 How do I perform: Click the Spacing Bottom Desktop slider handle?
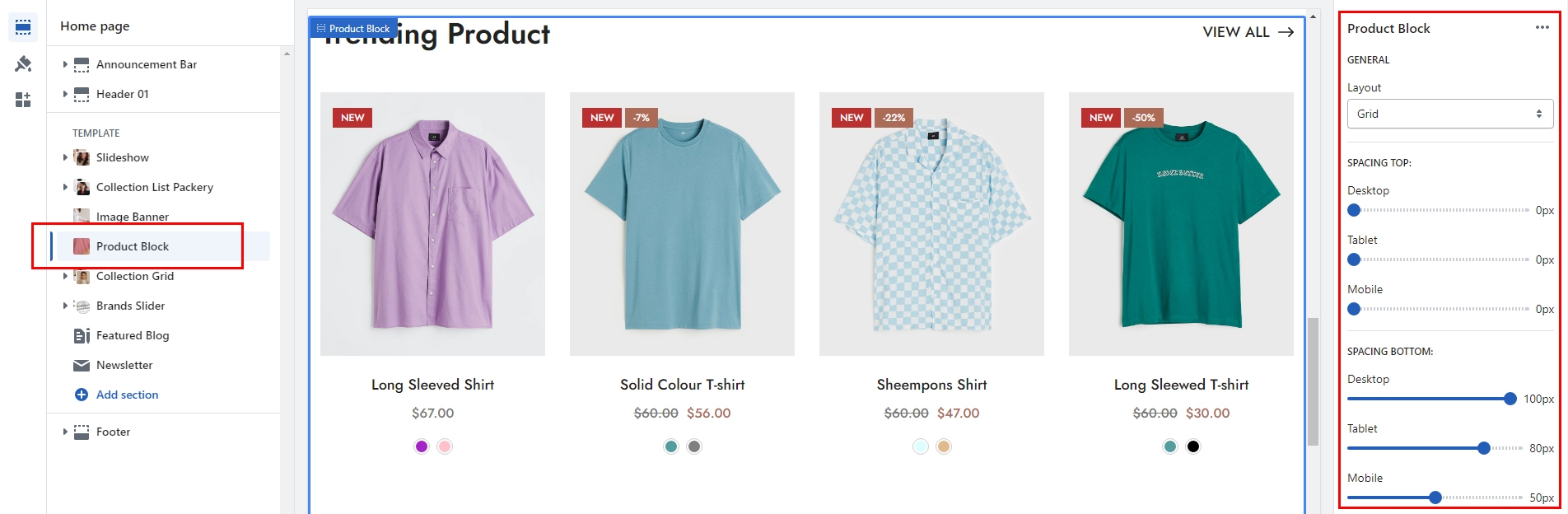tap(1510, 399)
